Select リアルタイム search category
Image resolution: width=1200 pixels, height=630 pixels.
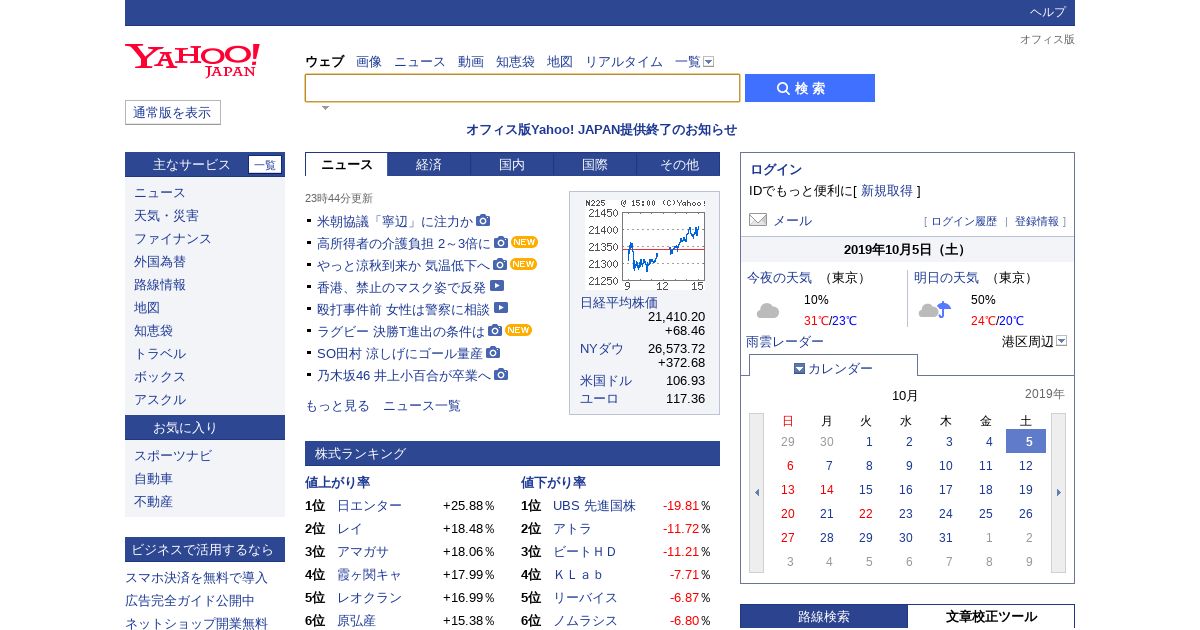click(x=624, y=62)
